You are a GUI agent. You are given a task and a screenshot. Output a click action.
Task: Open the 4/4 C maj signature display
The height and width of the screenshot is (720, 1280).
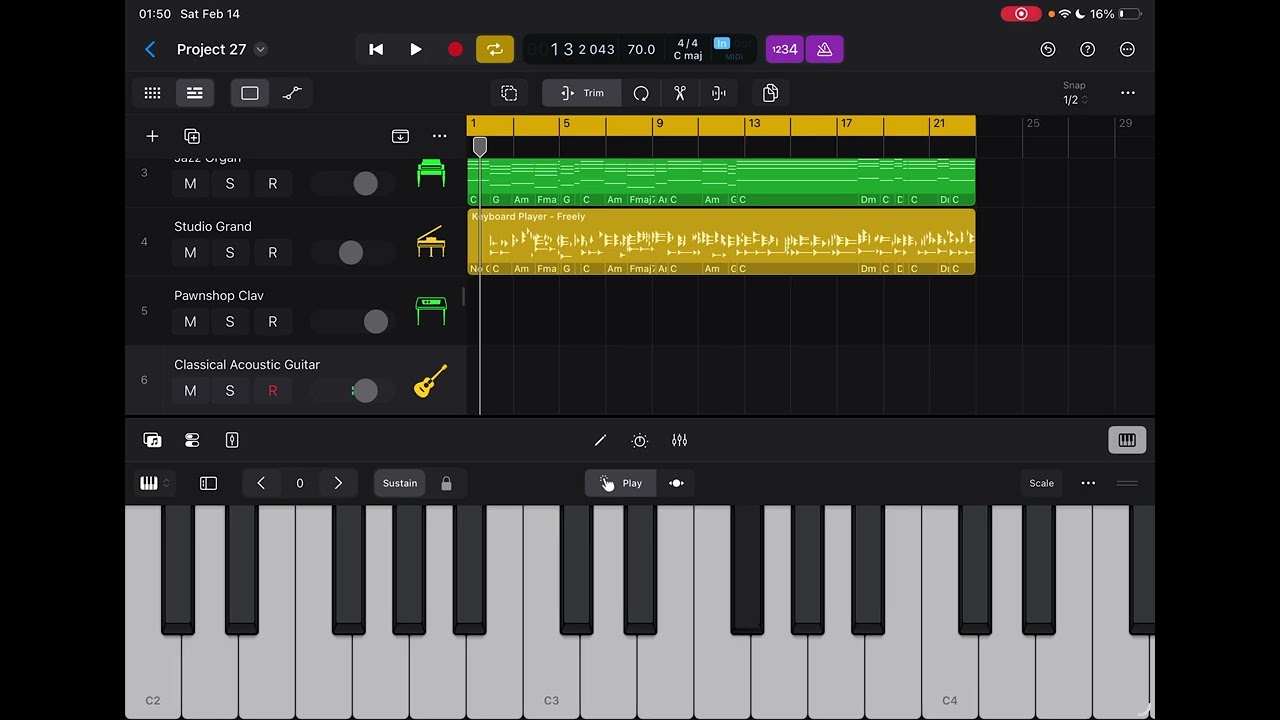[688, 49]
